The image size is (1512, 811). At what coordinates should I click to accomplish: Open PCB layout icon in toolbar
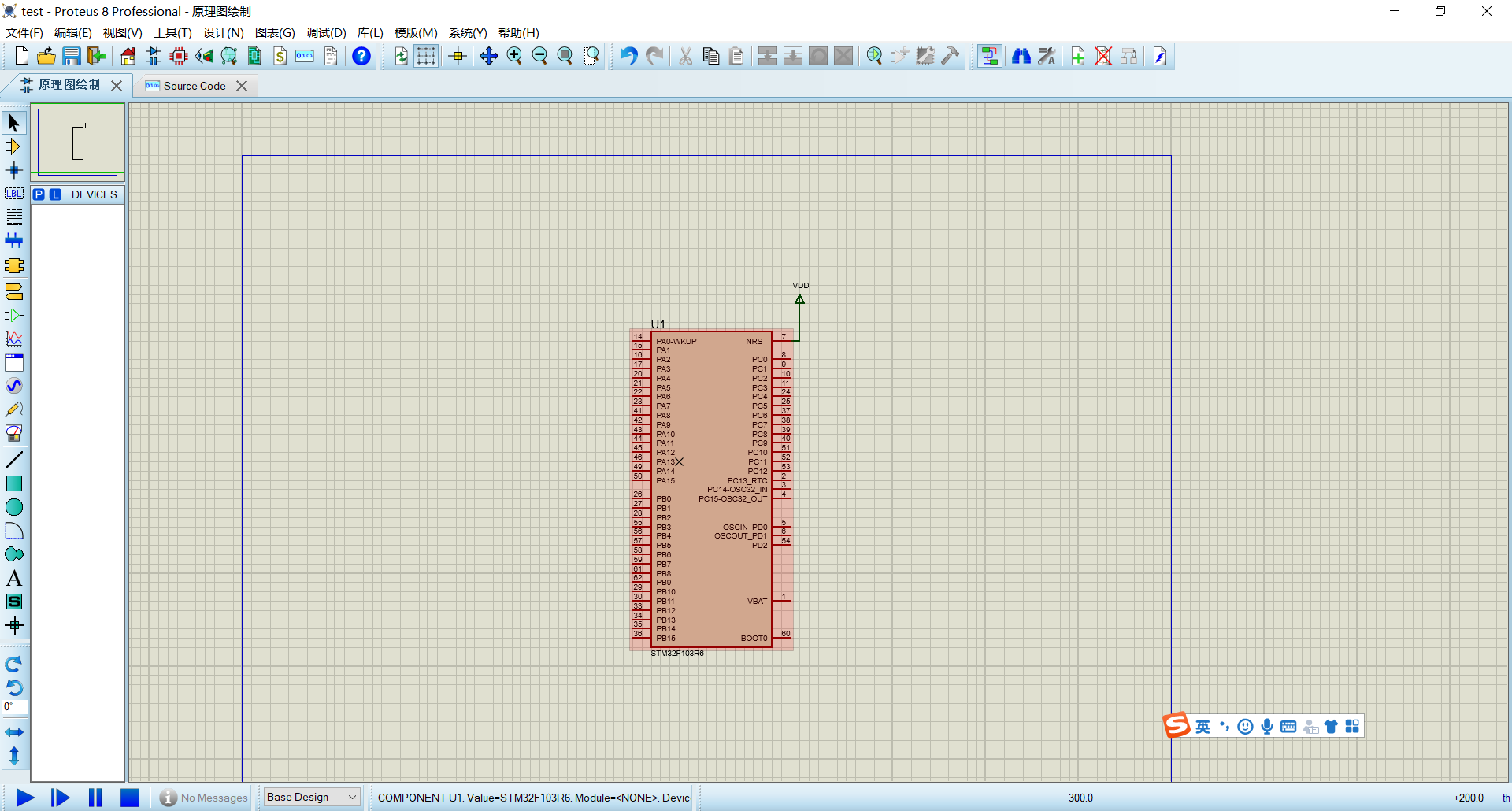(179, 56)
